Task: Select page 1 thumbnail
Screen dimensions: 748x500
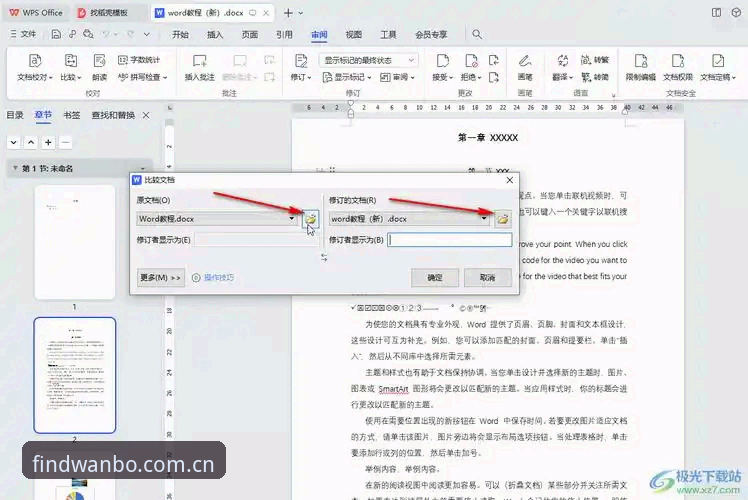Action: tap(74, 242)
